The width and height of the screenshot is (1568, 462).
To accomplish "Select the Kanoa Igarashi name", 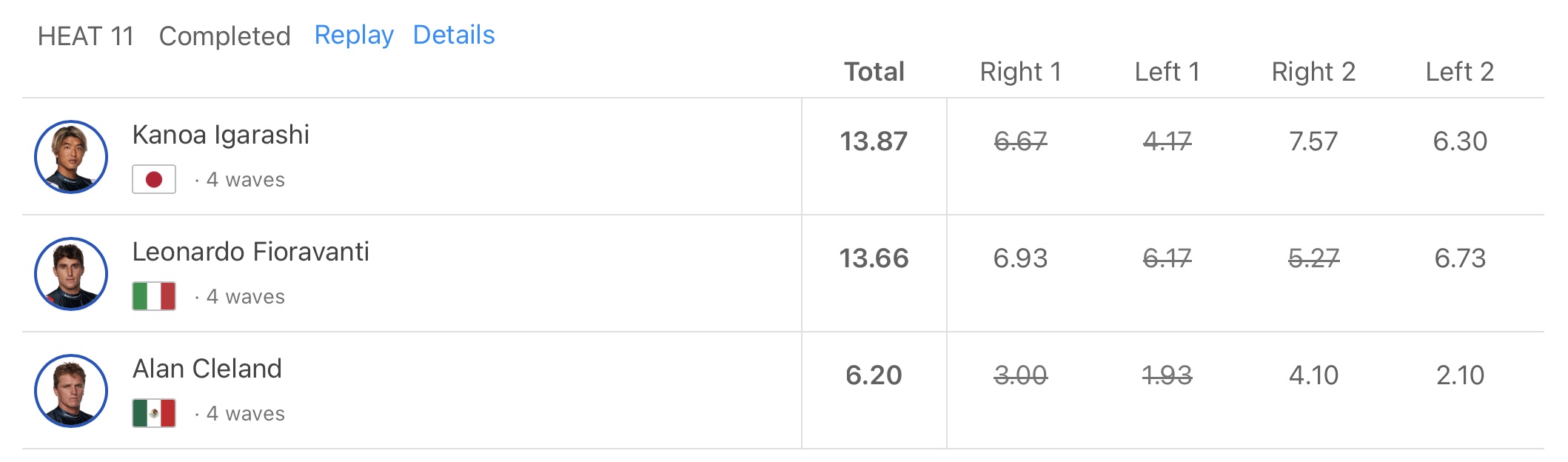I will pyautogui.click(x=221, y=135).
